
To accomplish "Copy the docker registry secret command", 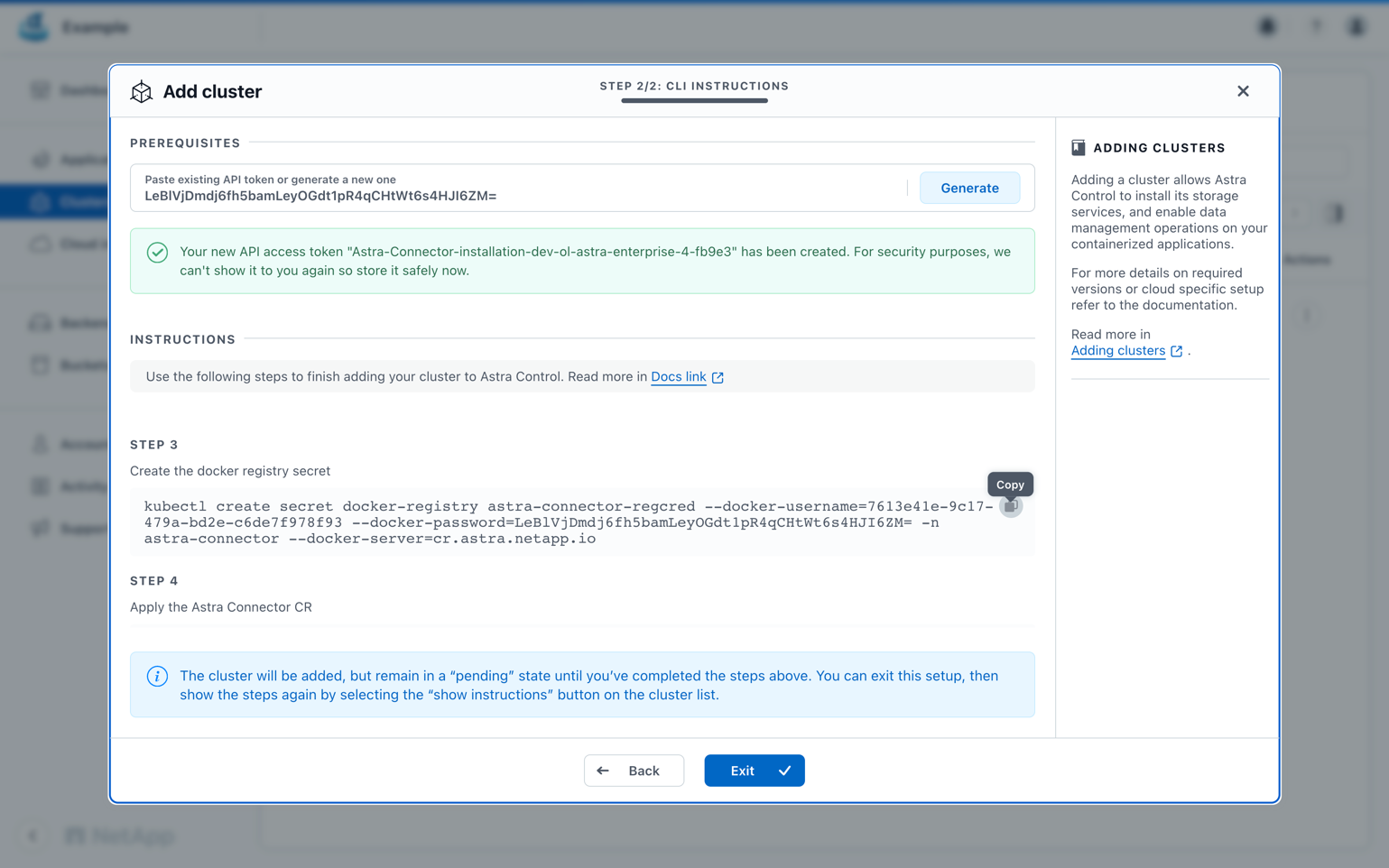I will click(x=1010, y=507).
